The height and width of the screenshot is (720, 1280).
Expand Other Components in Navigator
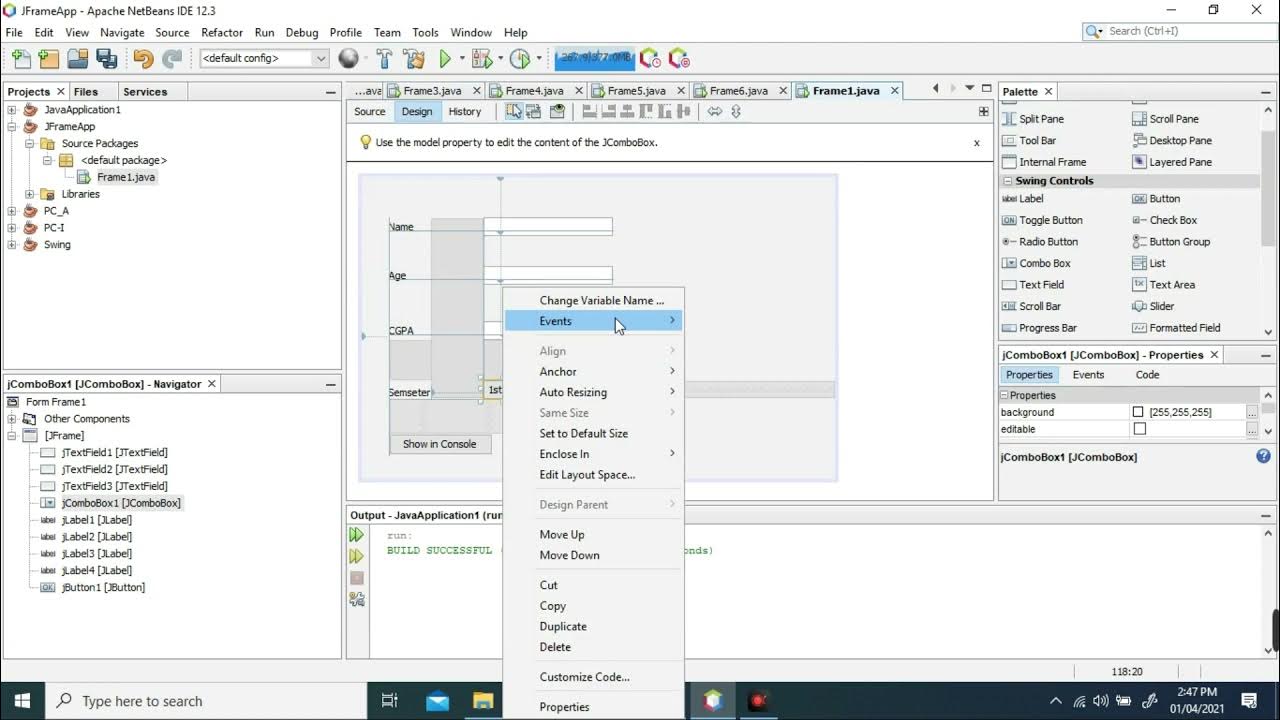click(x=12, y=419)
